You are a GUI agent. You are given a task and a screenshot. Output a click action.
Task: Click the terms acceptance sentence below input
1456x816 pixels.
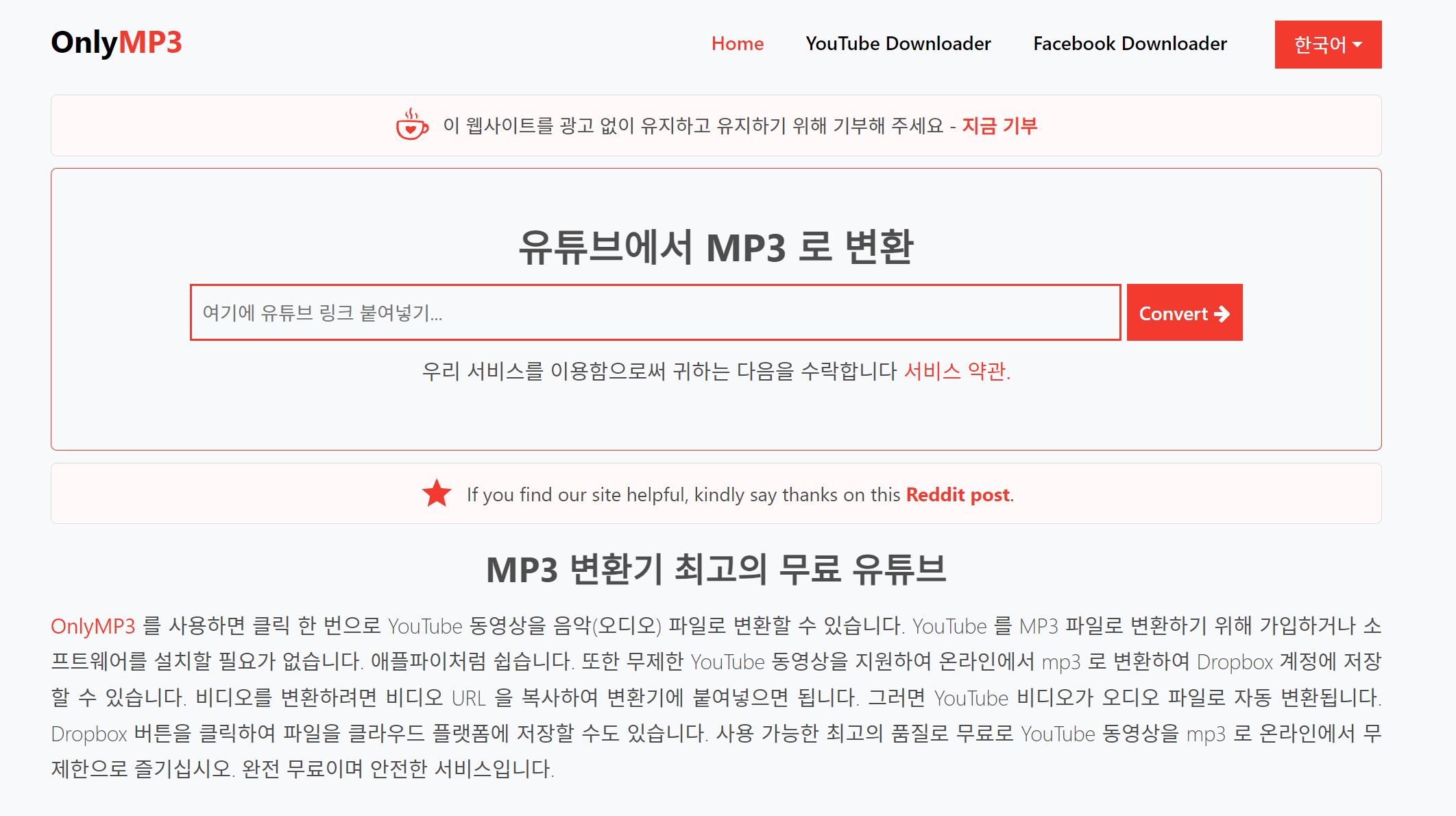[x=658, y=371]
